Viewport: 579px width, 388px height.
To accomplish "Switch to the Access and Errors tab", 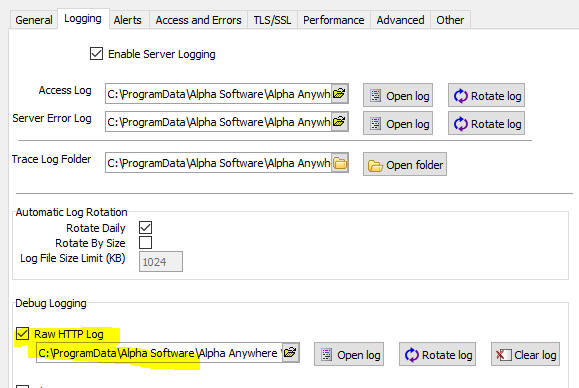I will (198, 20).
